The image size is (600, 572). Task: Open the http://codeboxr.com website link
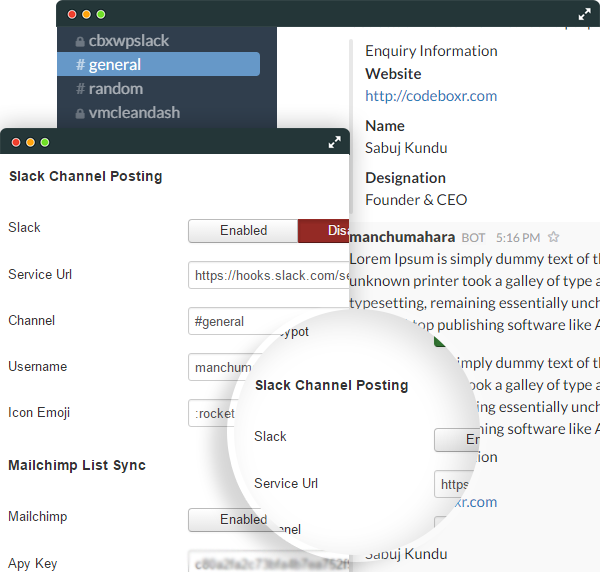431,96
